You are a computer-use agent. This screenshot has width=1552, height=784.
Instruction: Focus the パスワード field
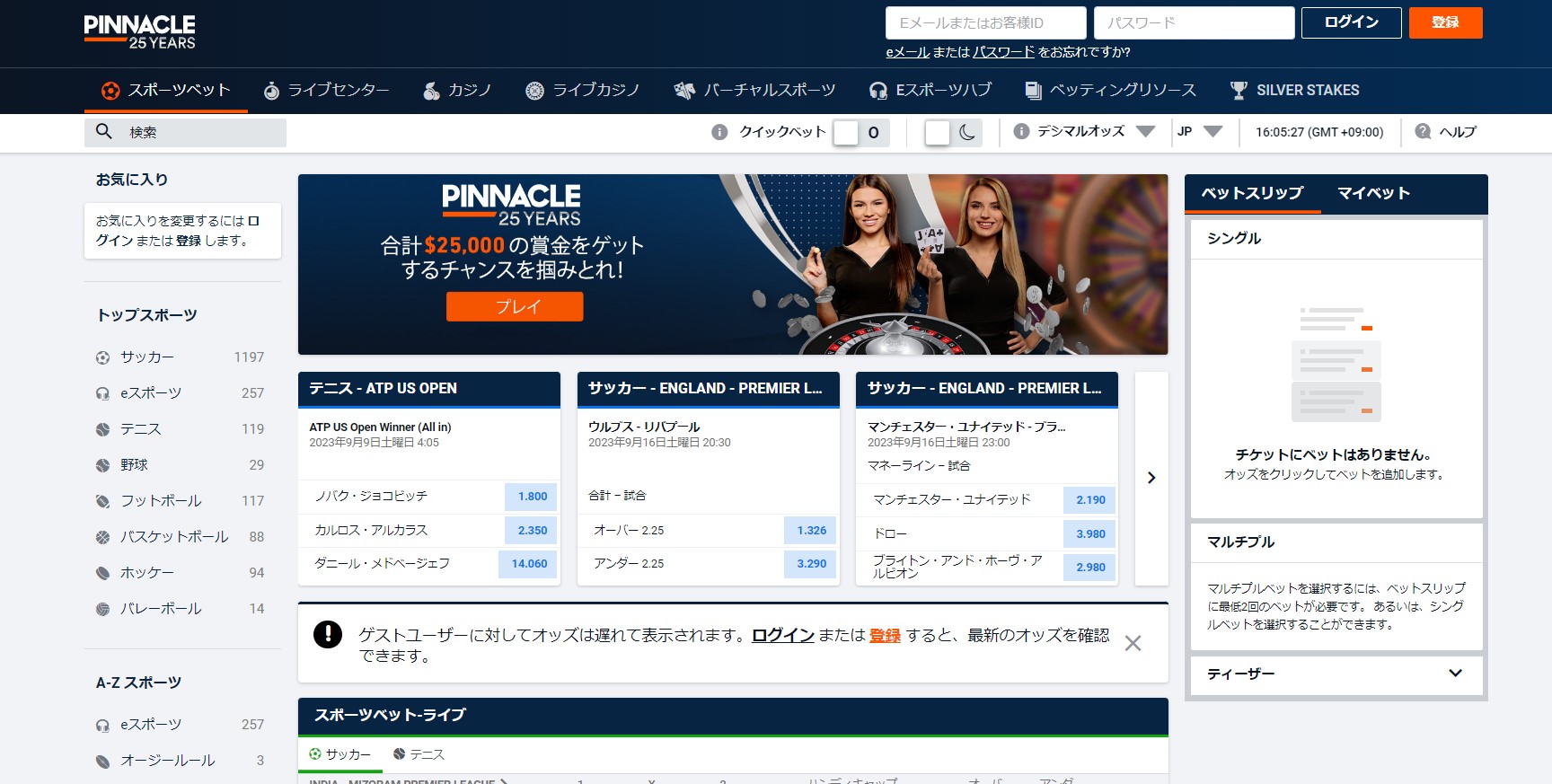1194,22
